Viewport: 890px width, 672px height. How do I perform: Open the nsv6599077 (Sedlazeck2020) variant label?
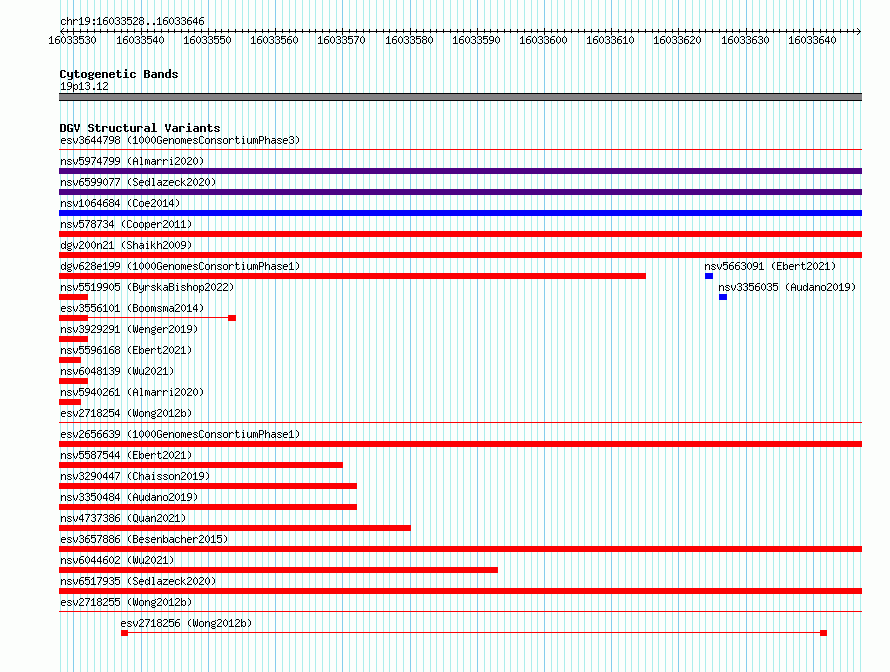[x=138, y=182]
